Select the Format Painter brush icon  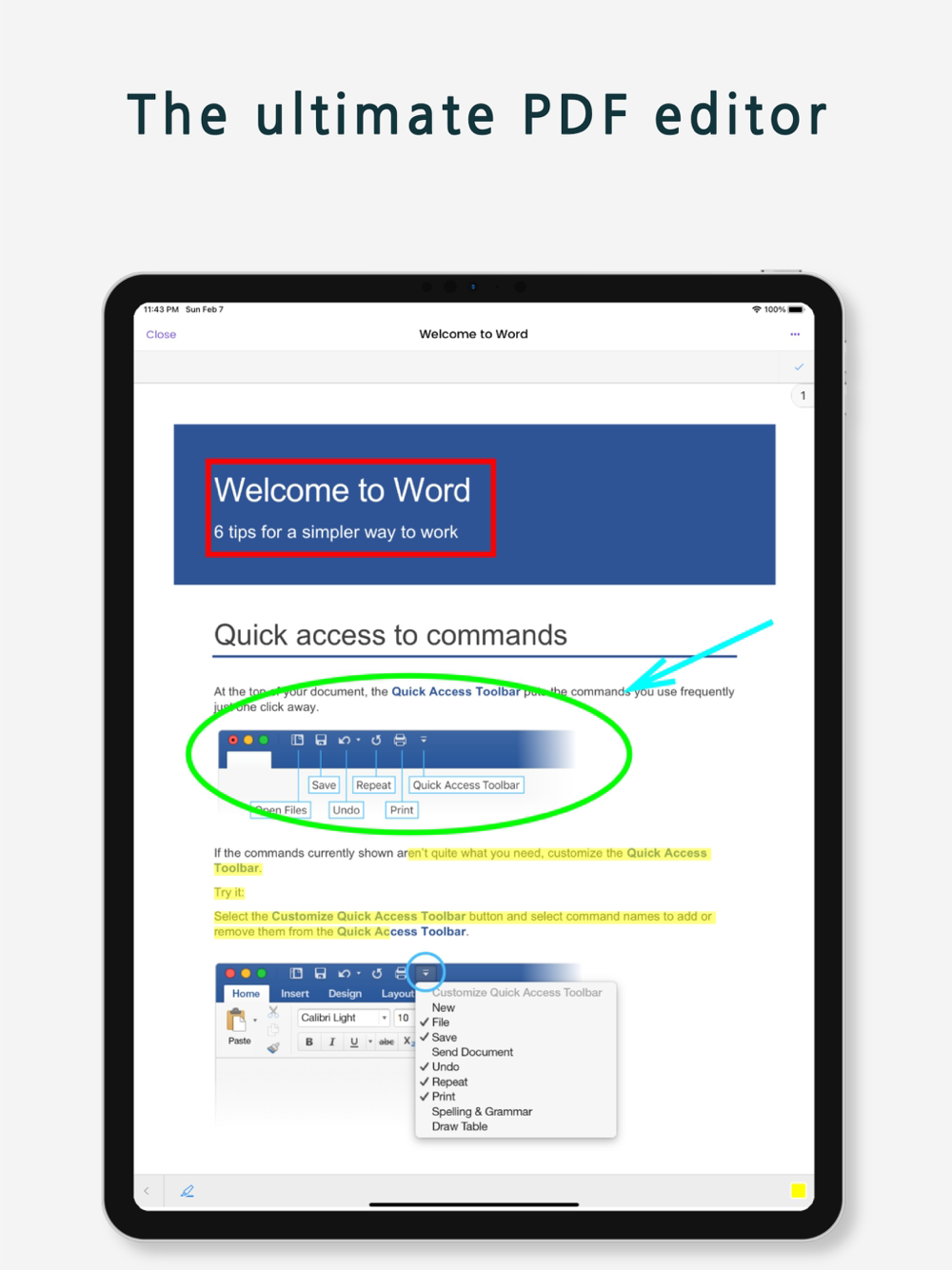click(x=273, y=1047)
